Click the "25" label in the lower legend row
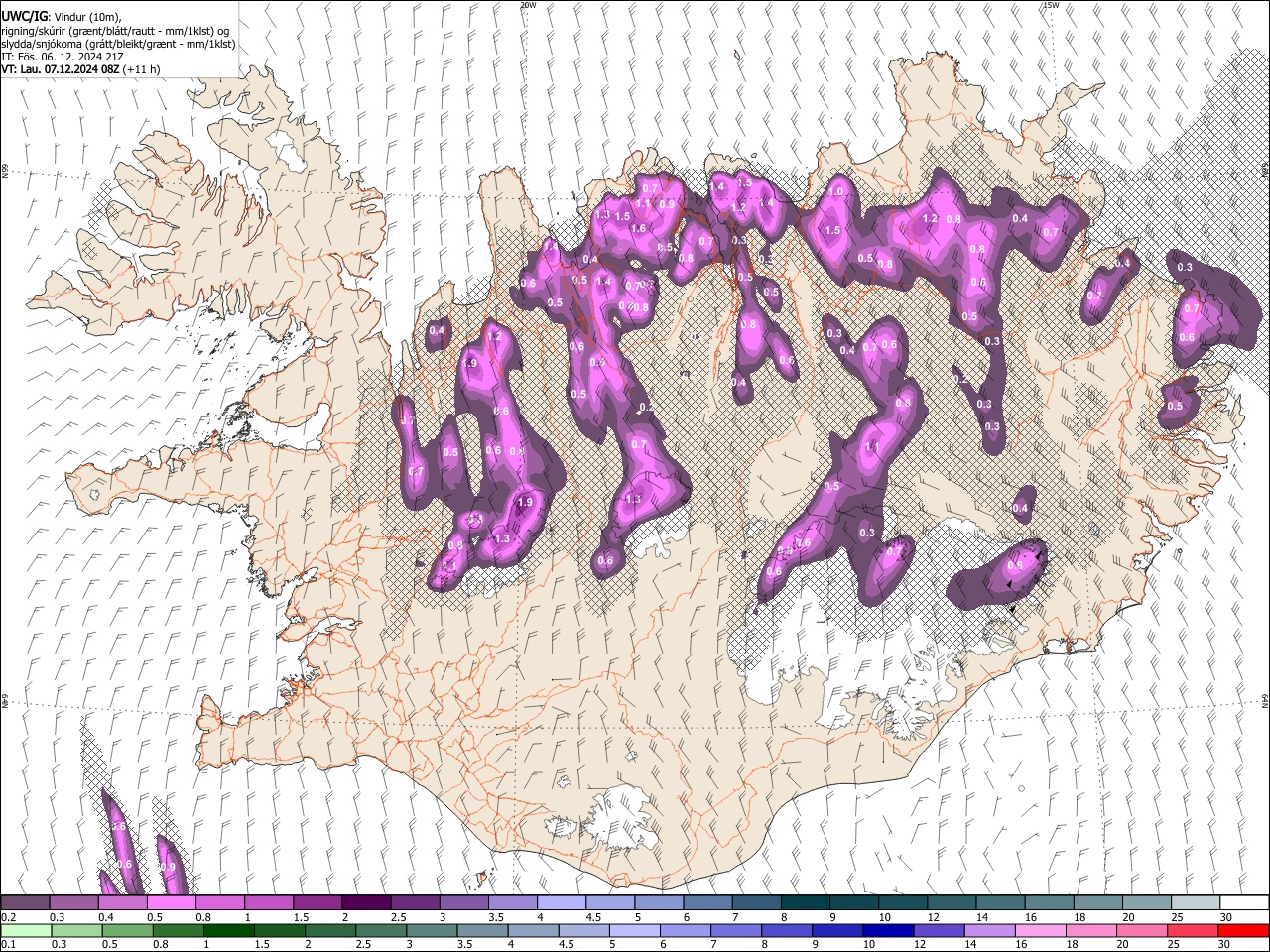Image resolution: width=1270 pixels, height=952 pixels. point(1174,945)
